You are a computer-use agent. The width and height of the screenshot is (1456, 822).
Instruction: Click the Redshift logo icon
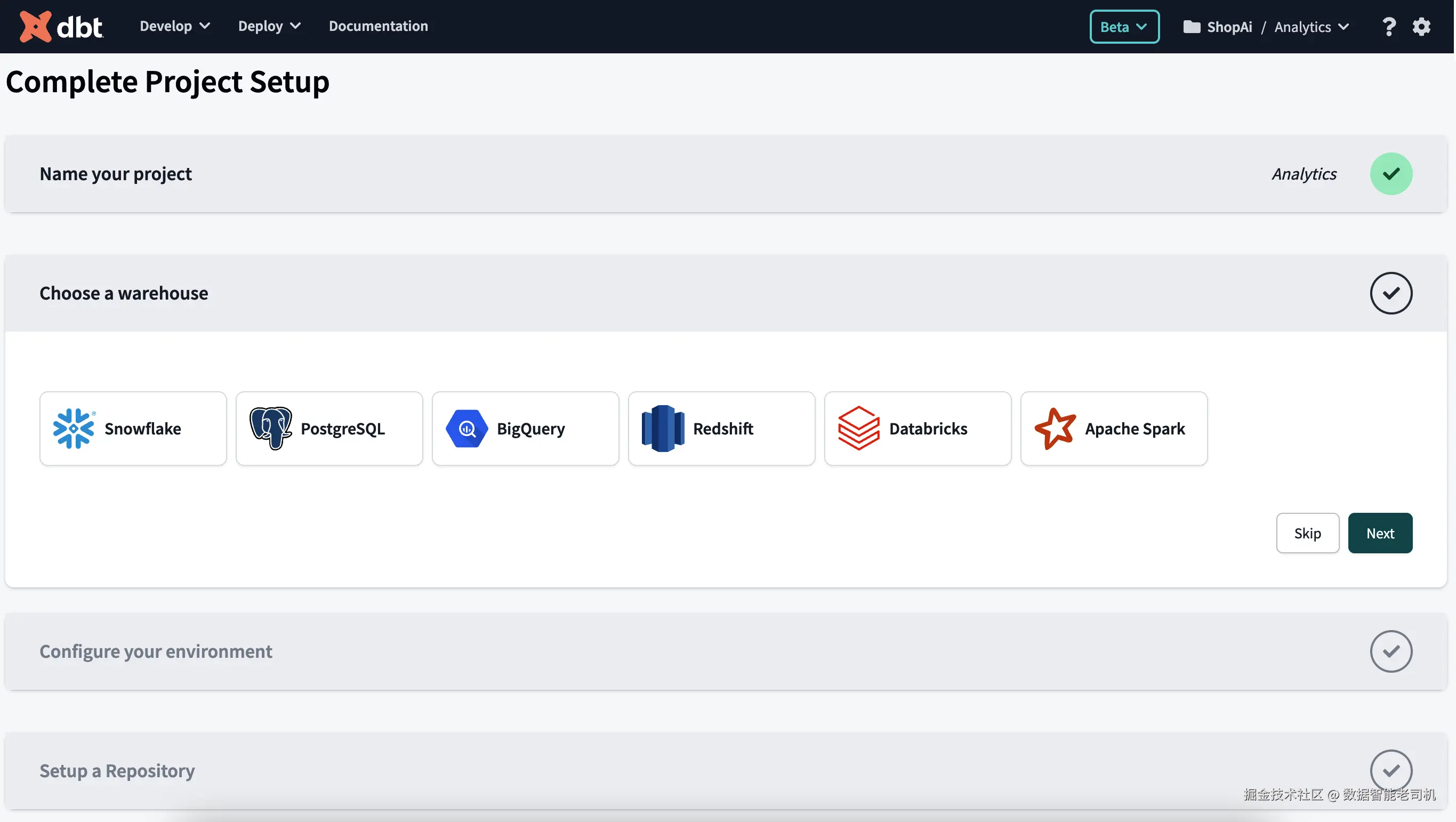click(x=663, y=429)
